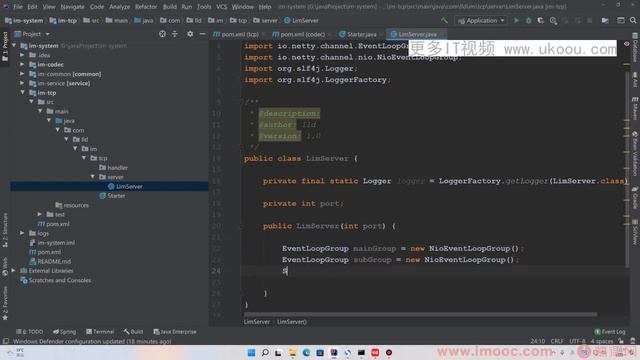Open Java Enterprise tool window

[175, 331]
